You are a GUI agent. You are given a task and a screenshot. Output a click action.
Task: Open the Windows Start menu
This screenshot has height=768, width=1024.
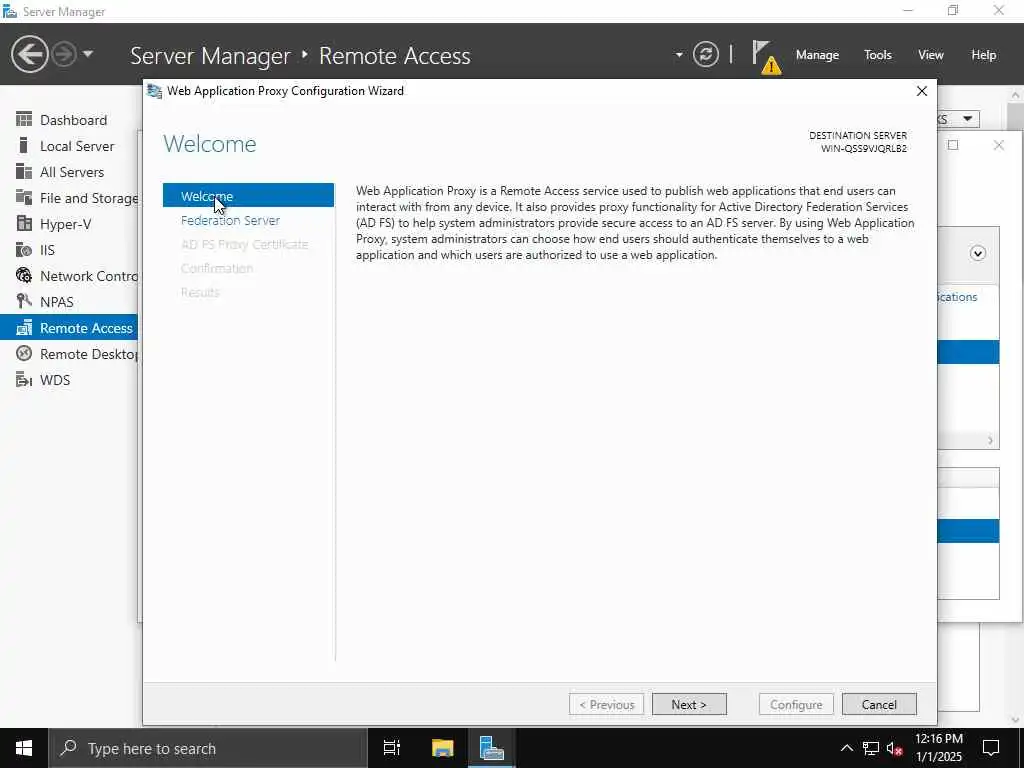(x=24, y=748)
